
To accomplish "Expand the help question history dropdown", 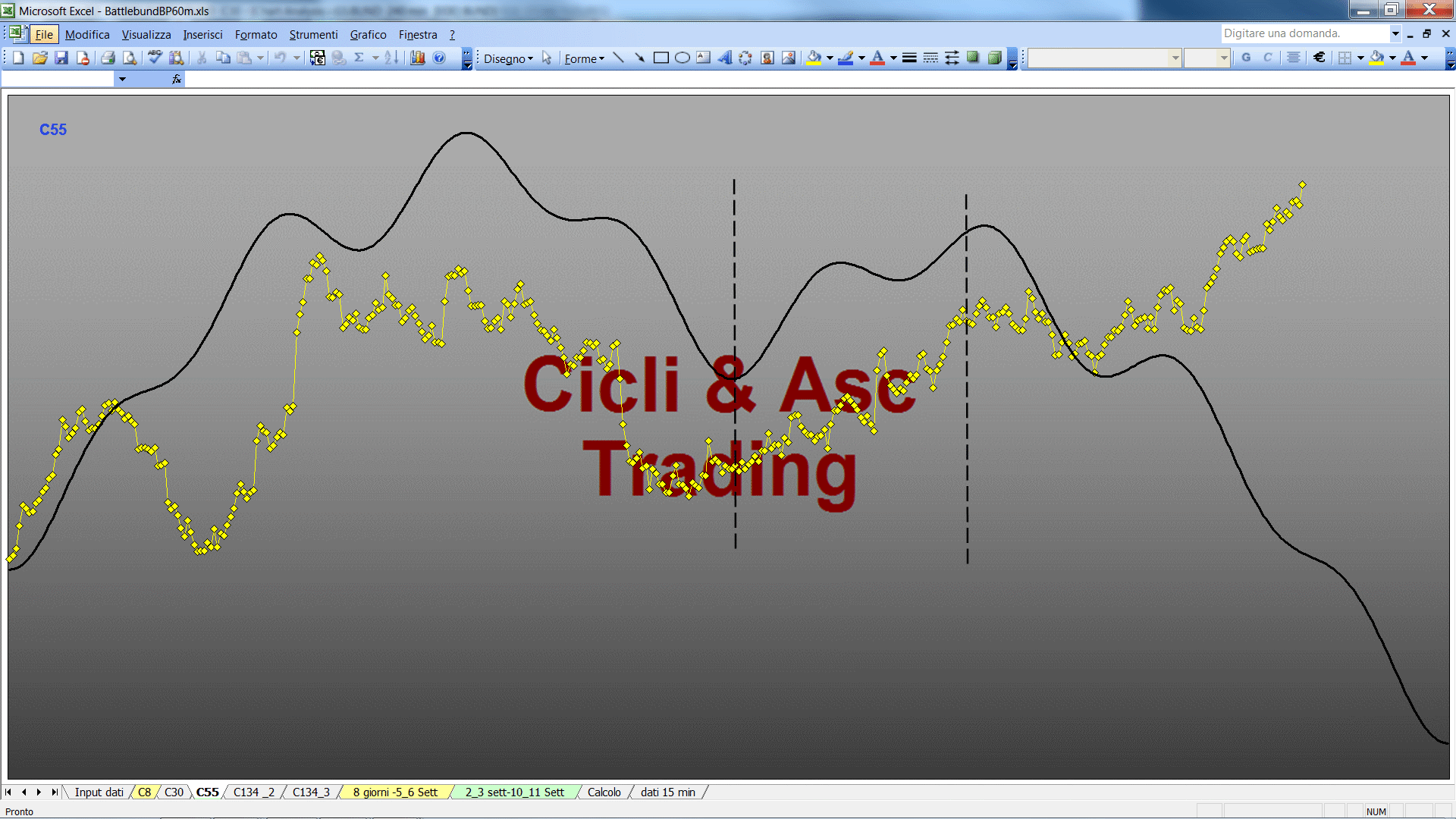I will click(1395, 33).
